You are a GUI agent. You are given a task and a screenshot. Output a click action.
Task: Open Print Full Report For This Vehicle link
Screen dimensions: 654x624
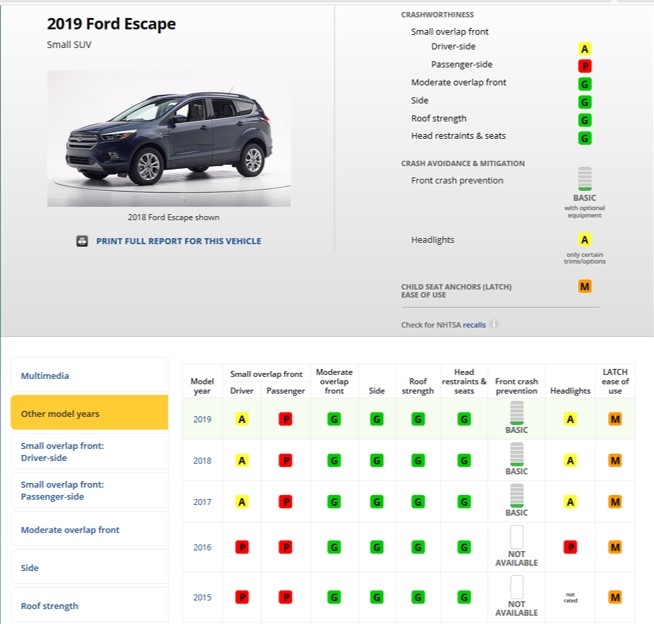tap(179, 241)
